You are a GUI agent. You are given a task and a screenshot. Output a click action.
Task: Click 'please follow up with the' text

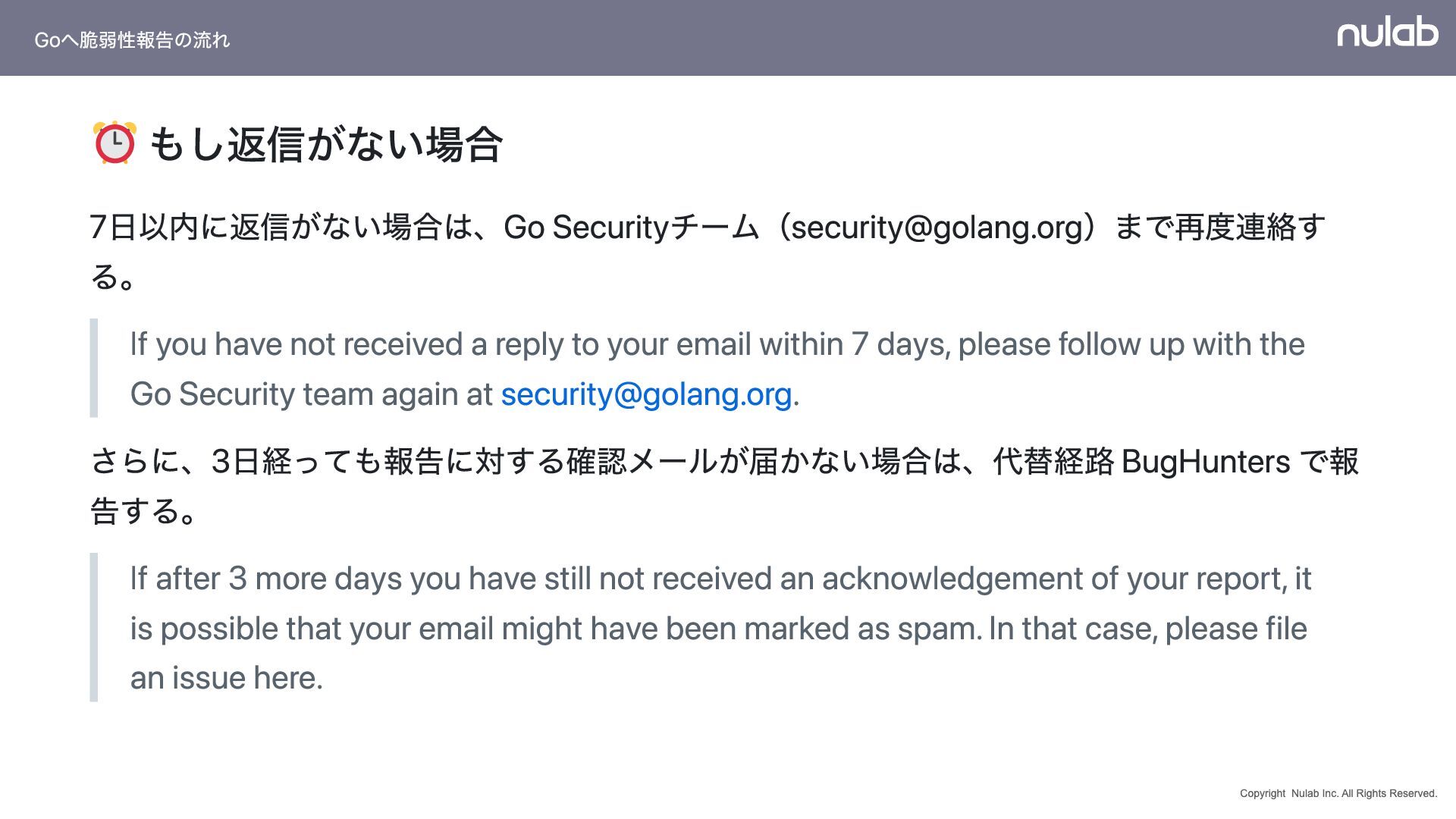(1131, 345)
